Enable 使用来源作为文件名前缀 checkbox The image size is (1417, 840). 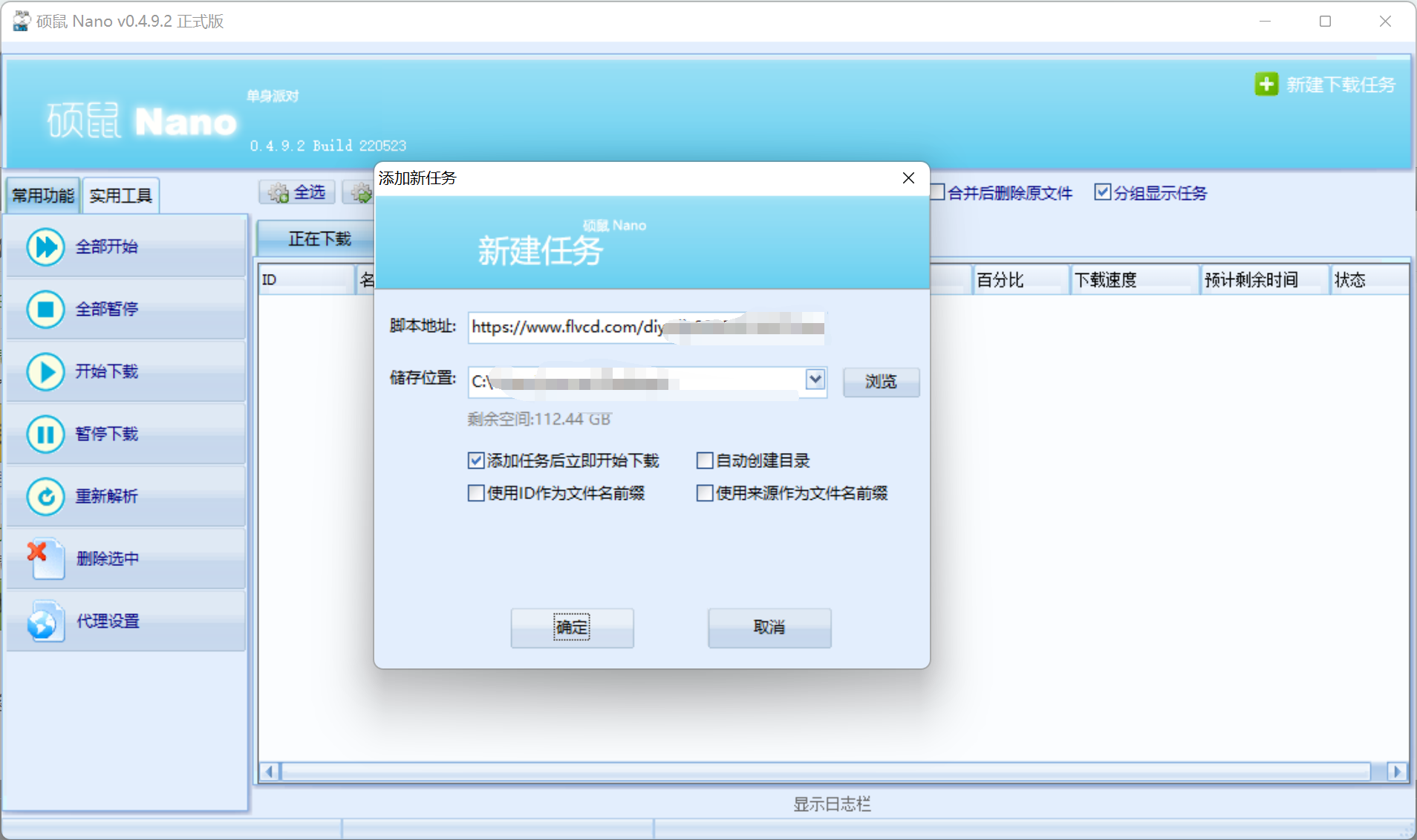tap(705, 493)
